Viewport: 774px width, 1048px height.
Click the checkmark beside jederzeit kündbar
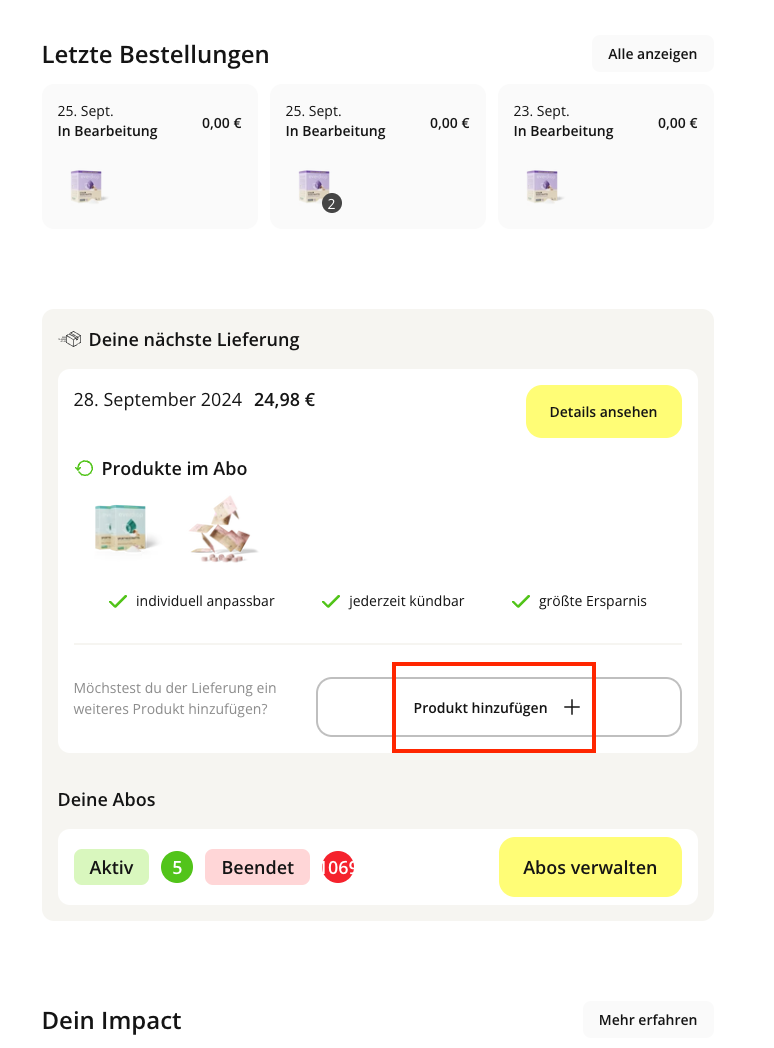coord(331,602)
